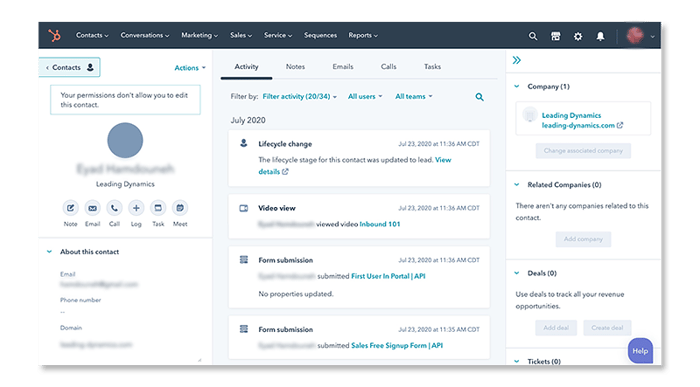Open Sales Free Signup Form | API link
Image resolution: width=700 pixels, height=387 pixels.
click(397, 345)
